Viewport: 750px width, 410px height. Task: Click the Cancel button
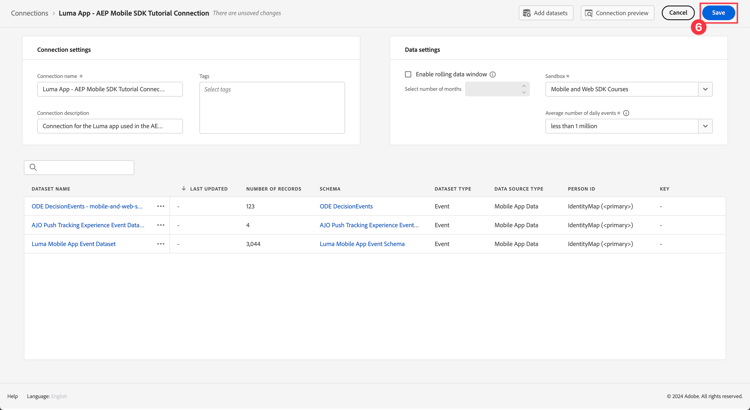(678, 13)
